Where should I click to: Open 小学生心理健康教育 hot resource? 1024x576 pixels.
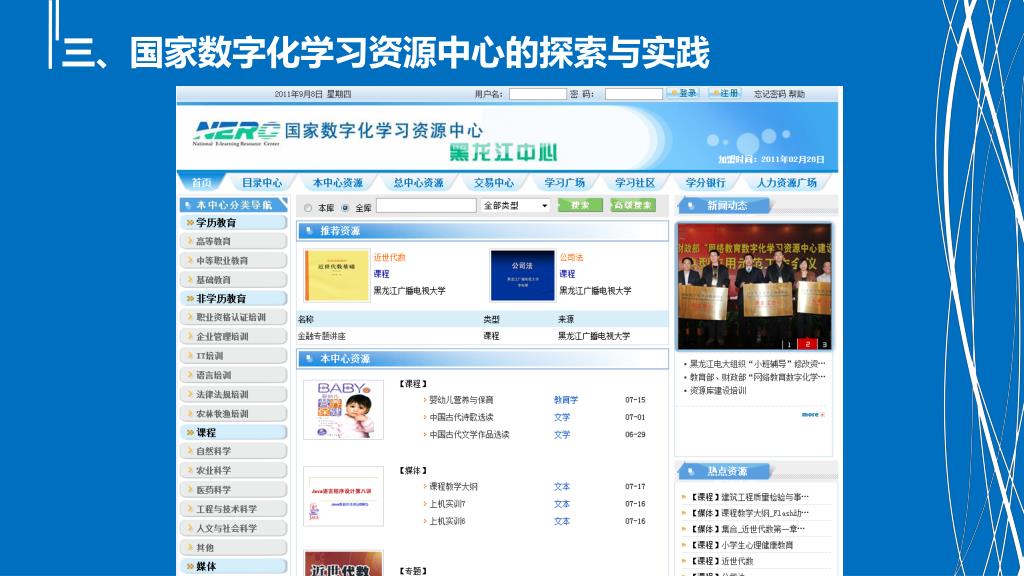757,545
